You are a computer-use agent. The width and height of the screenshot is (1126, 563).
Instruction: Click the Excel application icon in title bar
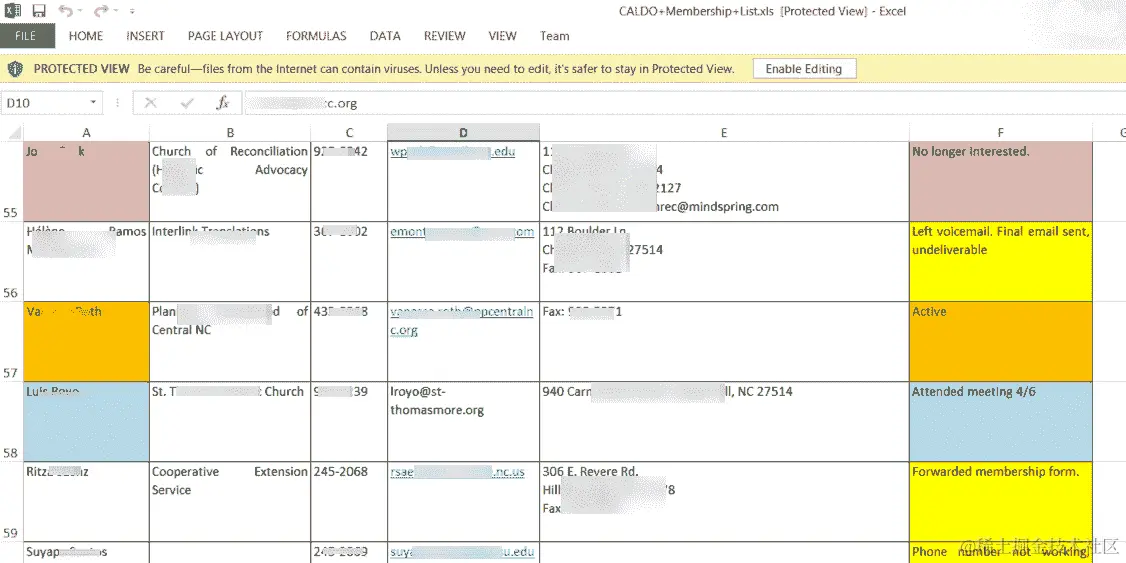[x=13, y=11]
